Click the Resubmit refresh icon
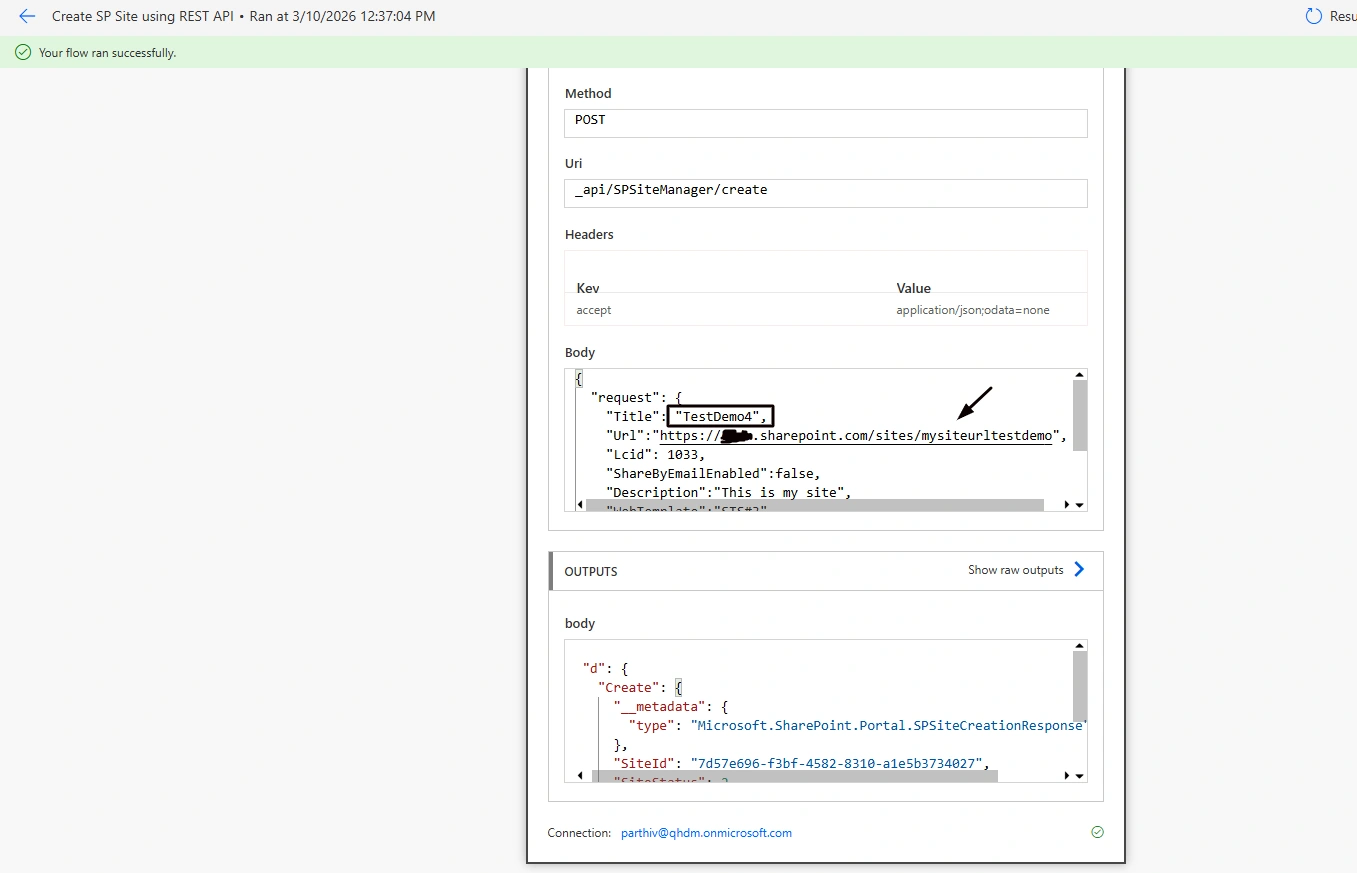 click(1313, 16)
